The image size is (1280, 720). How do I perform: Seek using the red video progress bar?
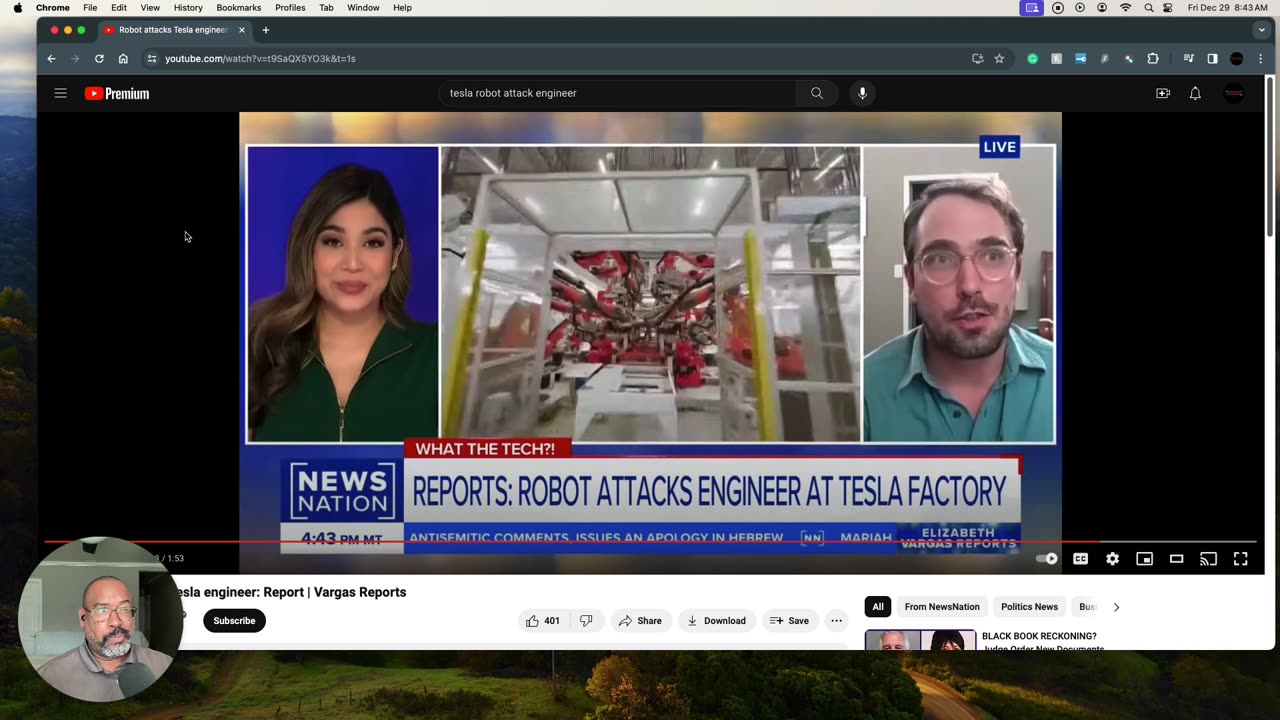coord(650,542)
